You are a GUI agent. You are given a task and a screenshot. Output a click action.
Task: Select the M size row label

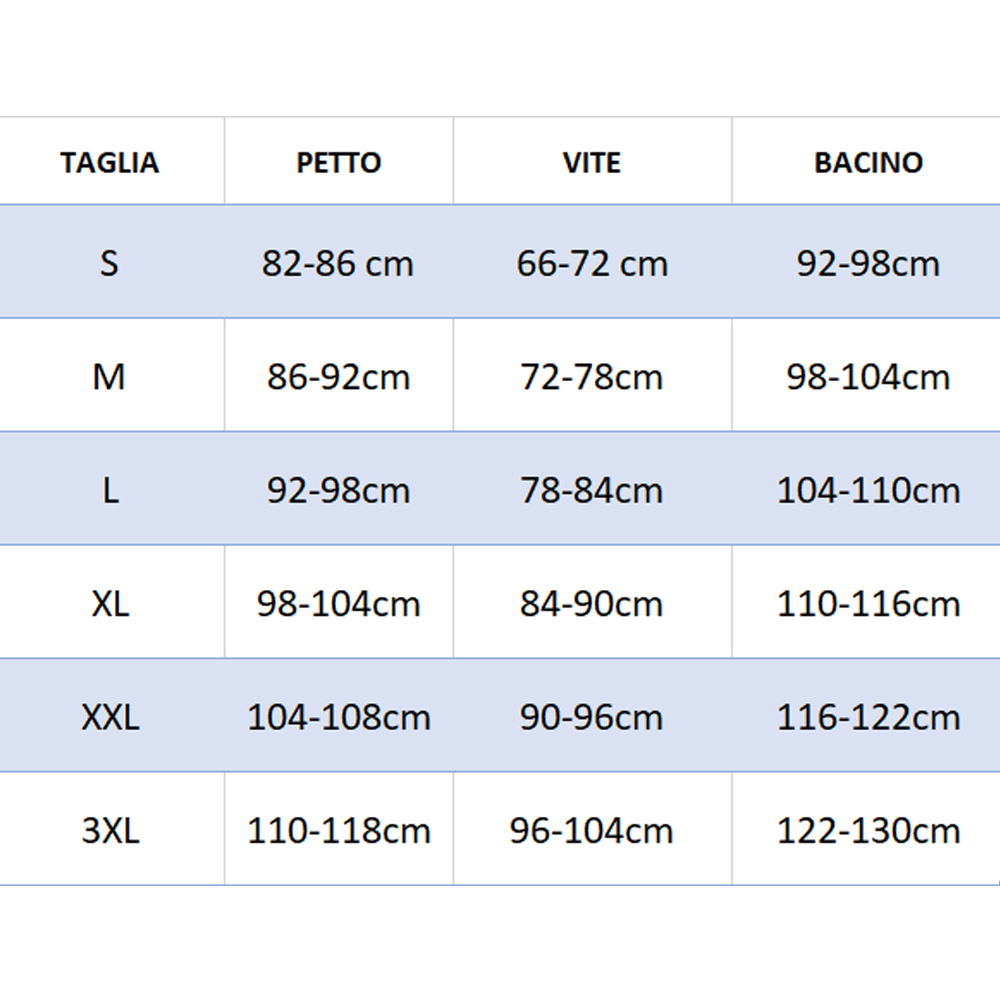pyautogui.click(x=109, y=377)
